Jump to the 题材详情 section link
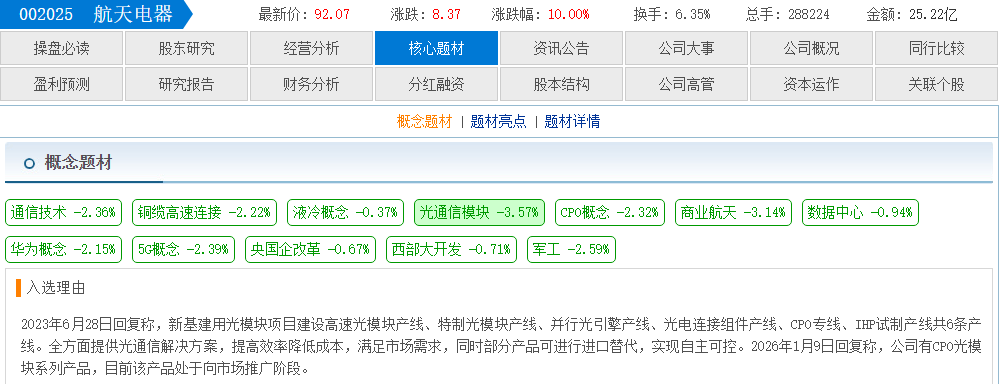The image size is (999, 384). click(x=572, y=122)
